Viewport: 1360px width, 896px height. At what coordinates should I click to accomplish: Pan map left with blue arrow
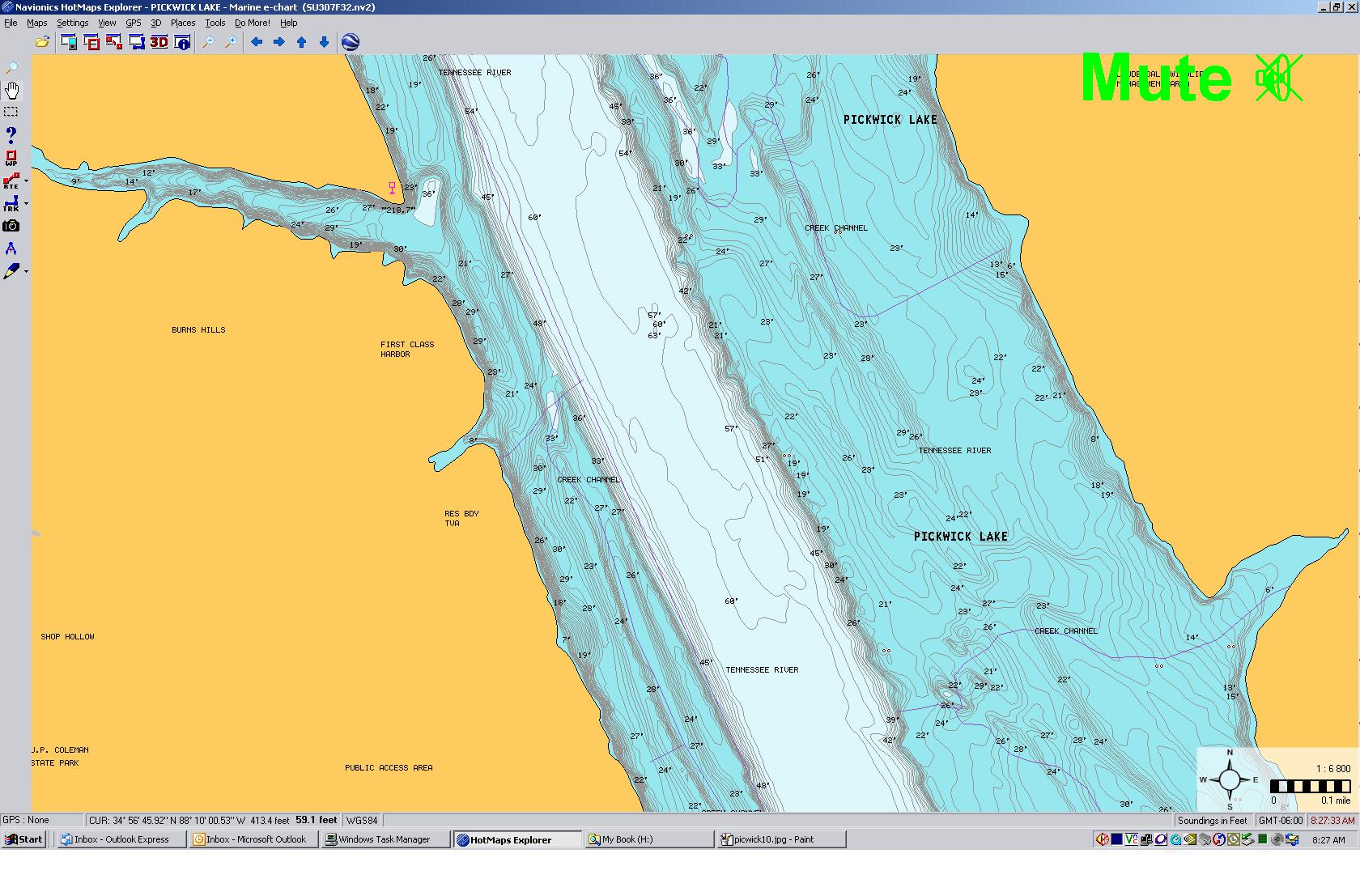[257, 42]
